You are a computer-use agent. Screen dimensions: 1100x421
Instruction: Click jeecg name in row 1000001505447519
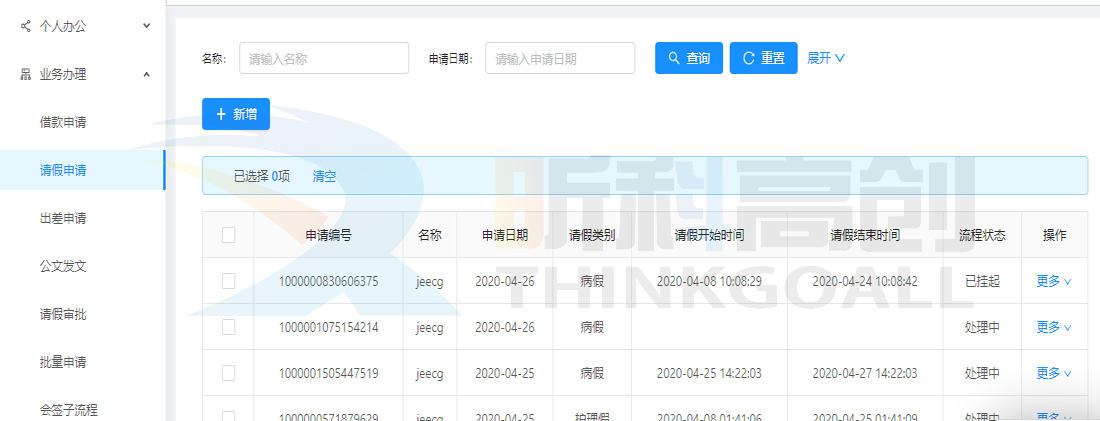coord(429,374)
